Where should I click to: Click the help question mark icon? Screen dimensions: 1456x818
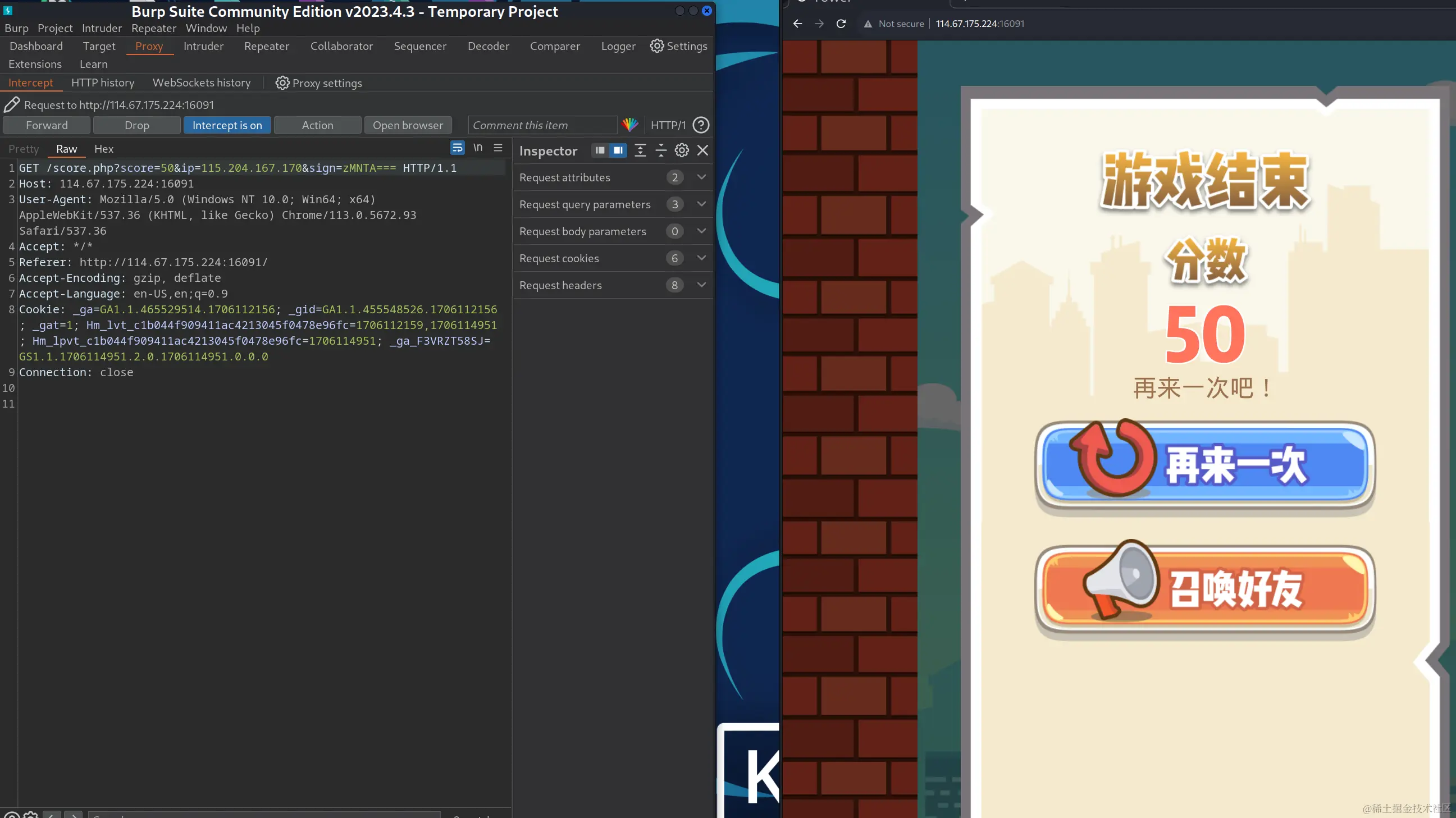(x=701, y=125)
